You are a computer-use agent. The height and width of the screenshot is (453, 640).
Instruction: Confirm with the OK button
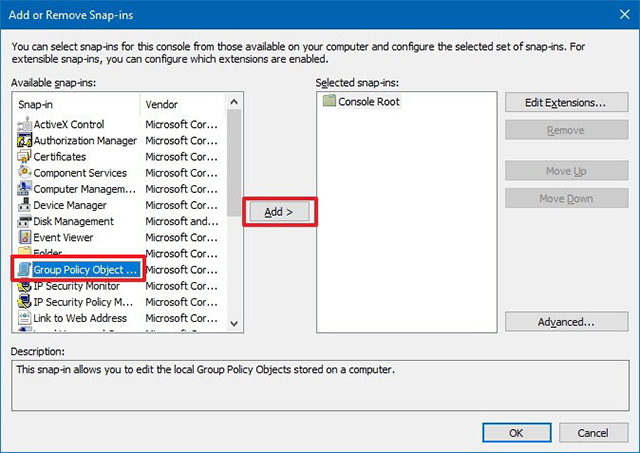[x=517, y=433]
